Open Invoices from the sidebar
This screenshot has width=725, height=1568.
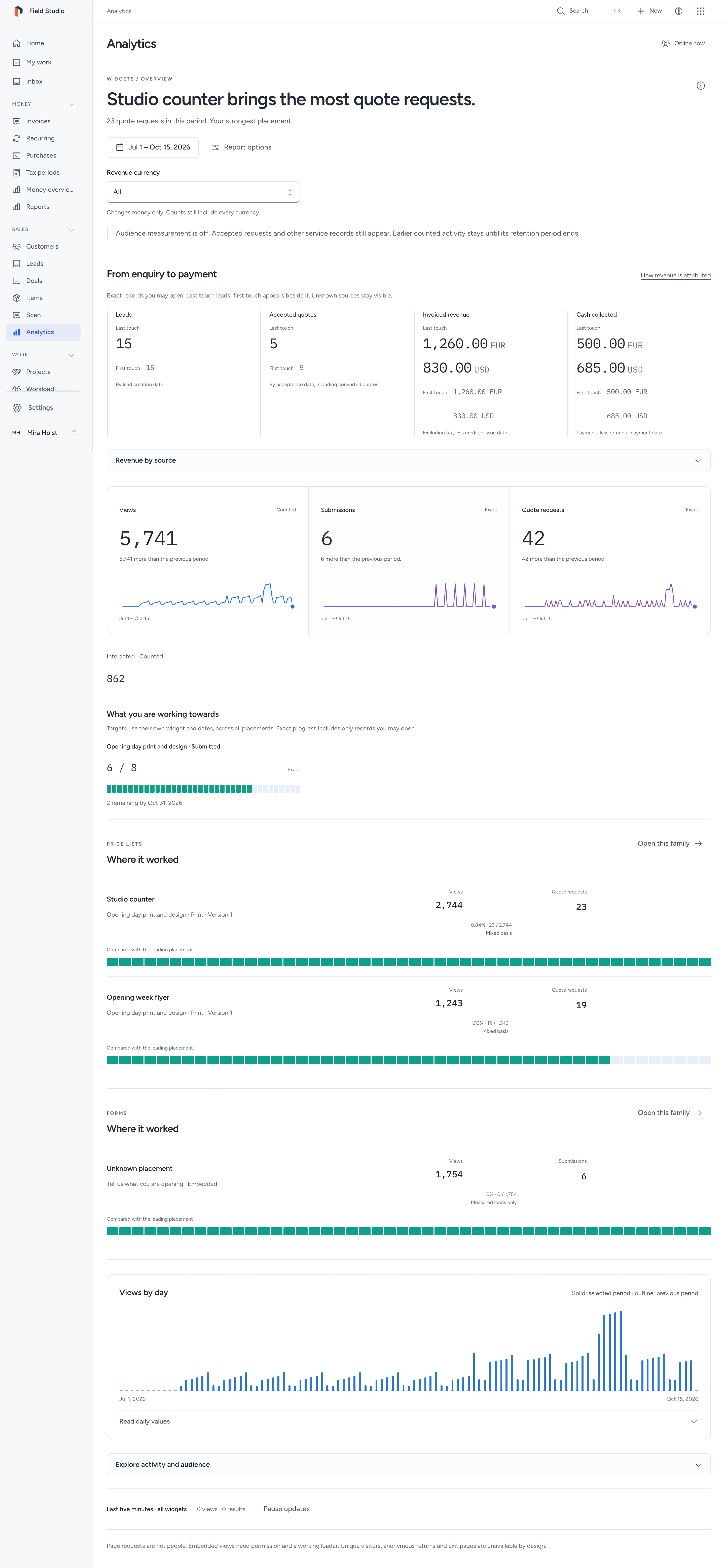point(43,121)
